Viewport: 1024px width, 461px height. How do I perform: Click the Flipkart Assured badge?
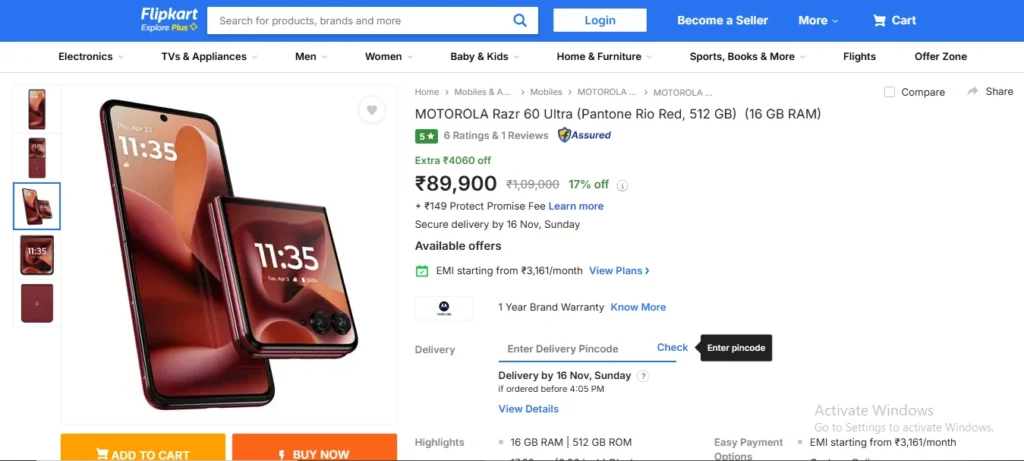(x=585, y=135)
